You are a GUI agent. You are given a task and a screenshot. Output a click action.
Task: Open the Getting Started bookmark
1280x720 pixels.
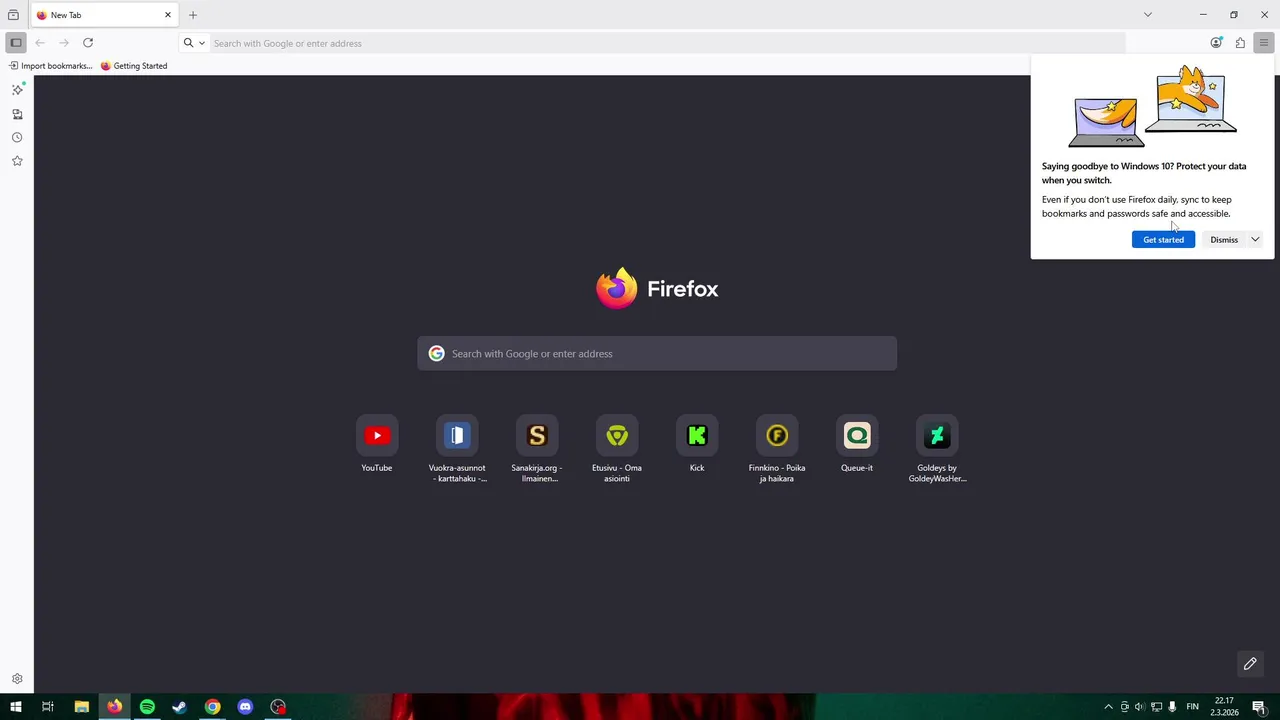pos(134,66)
